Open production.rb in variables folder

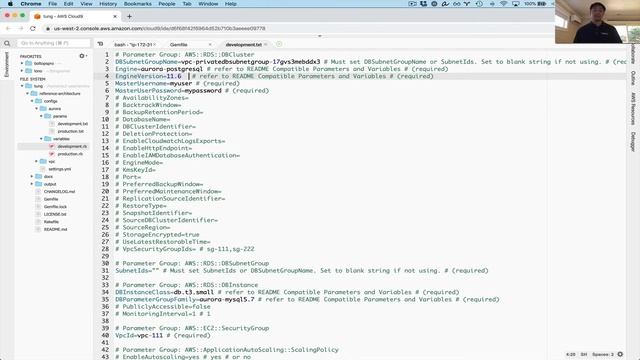pos(70,154)
